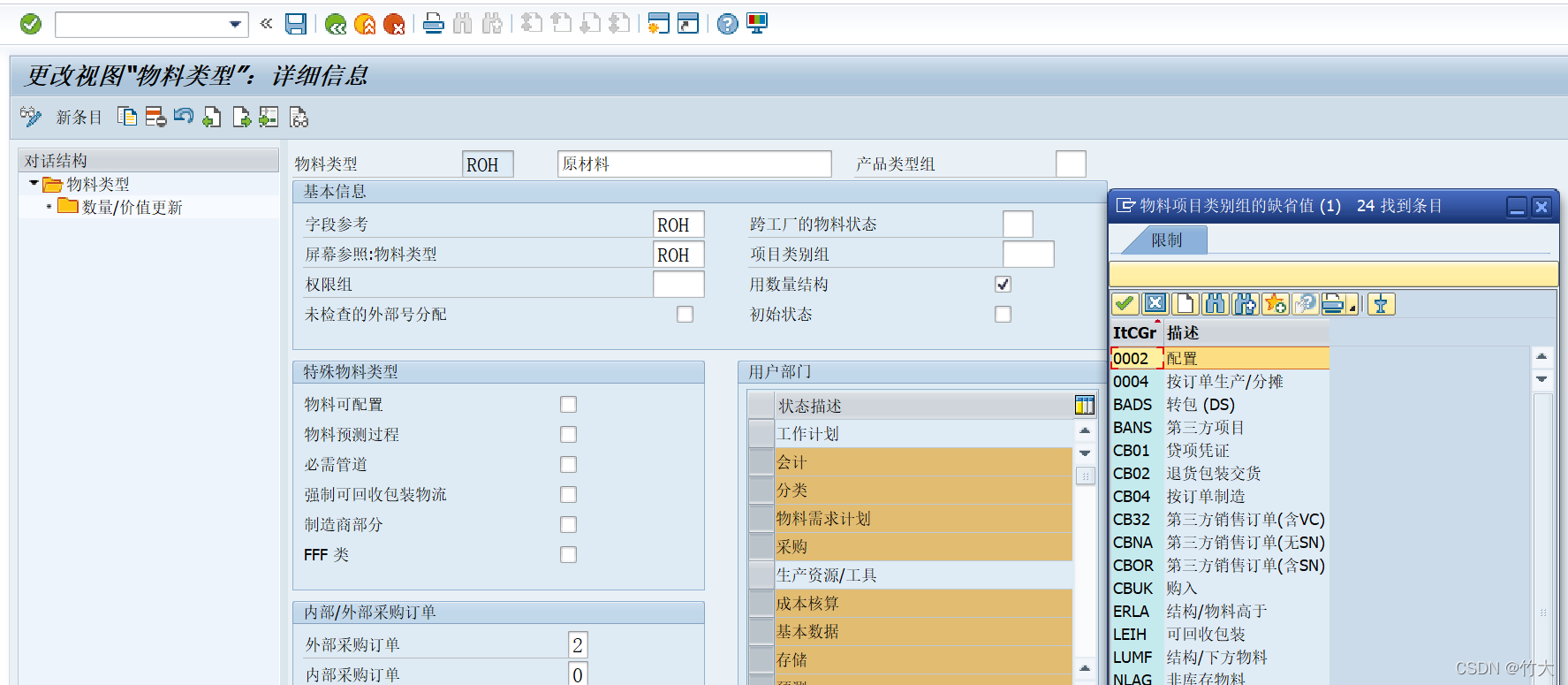
Task: Toggle 用数量结构 checkbox
Action: 1003,284
